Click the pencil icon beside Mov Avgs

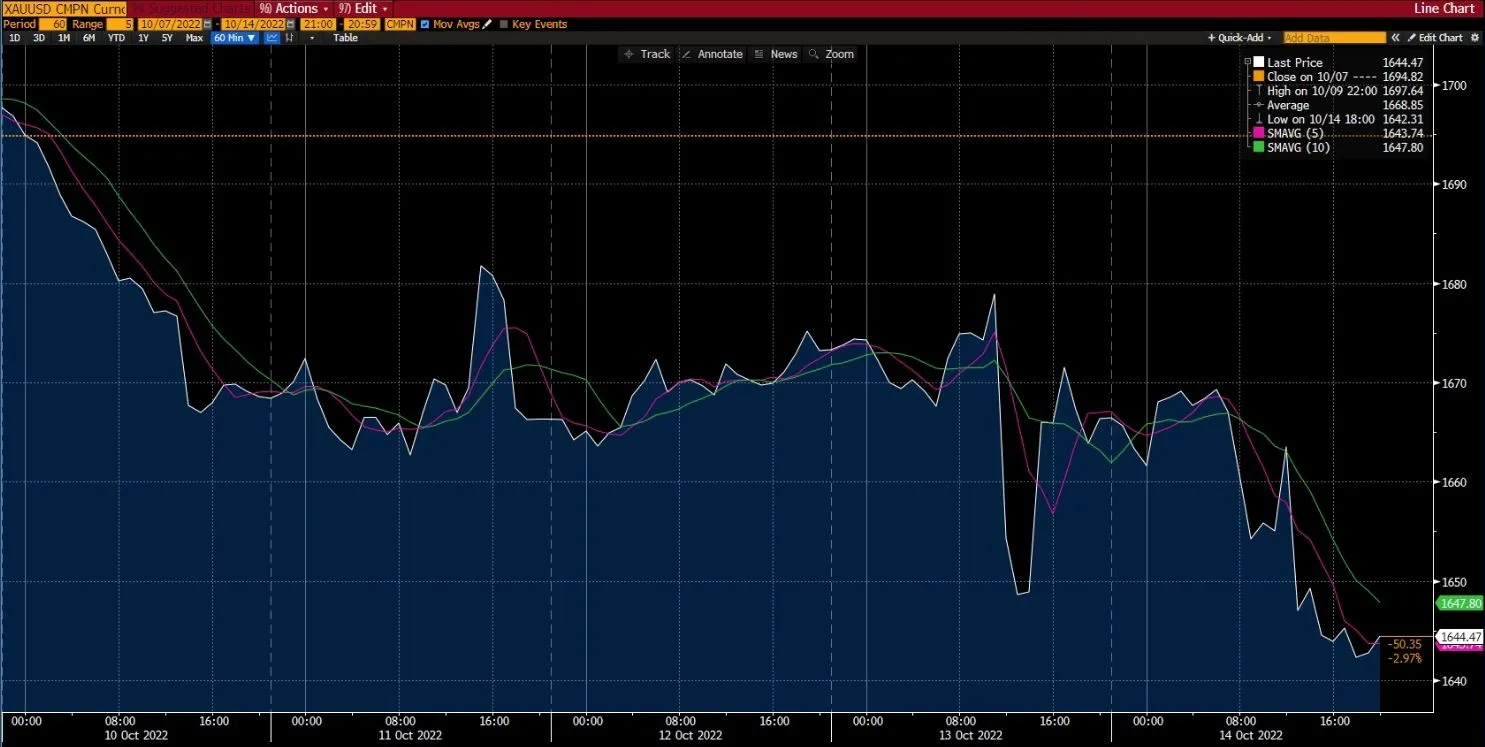pyautogui.click(x=487, y=24)
